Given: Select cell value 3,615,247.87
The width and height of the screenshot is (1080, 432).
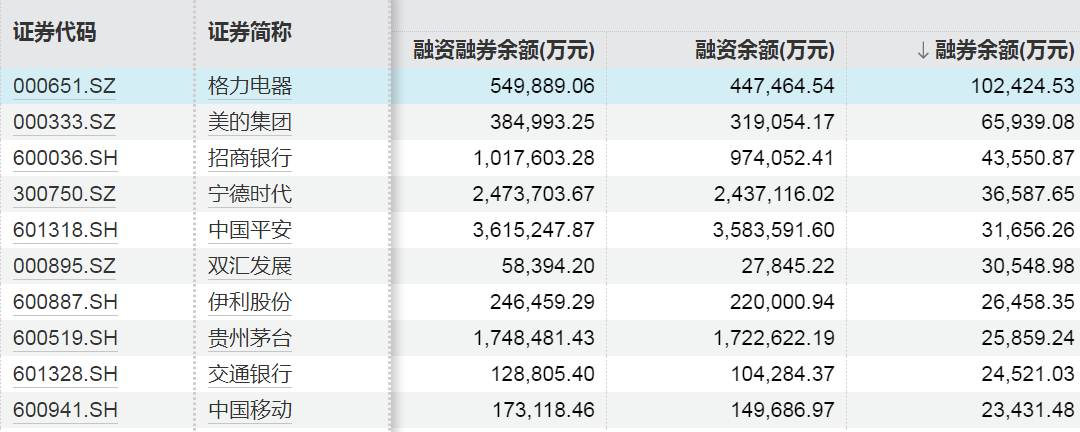Looking at the screenshot, I should [x=534, y=230].
